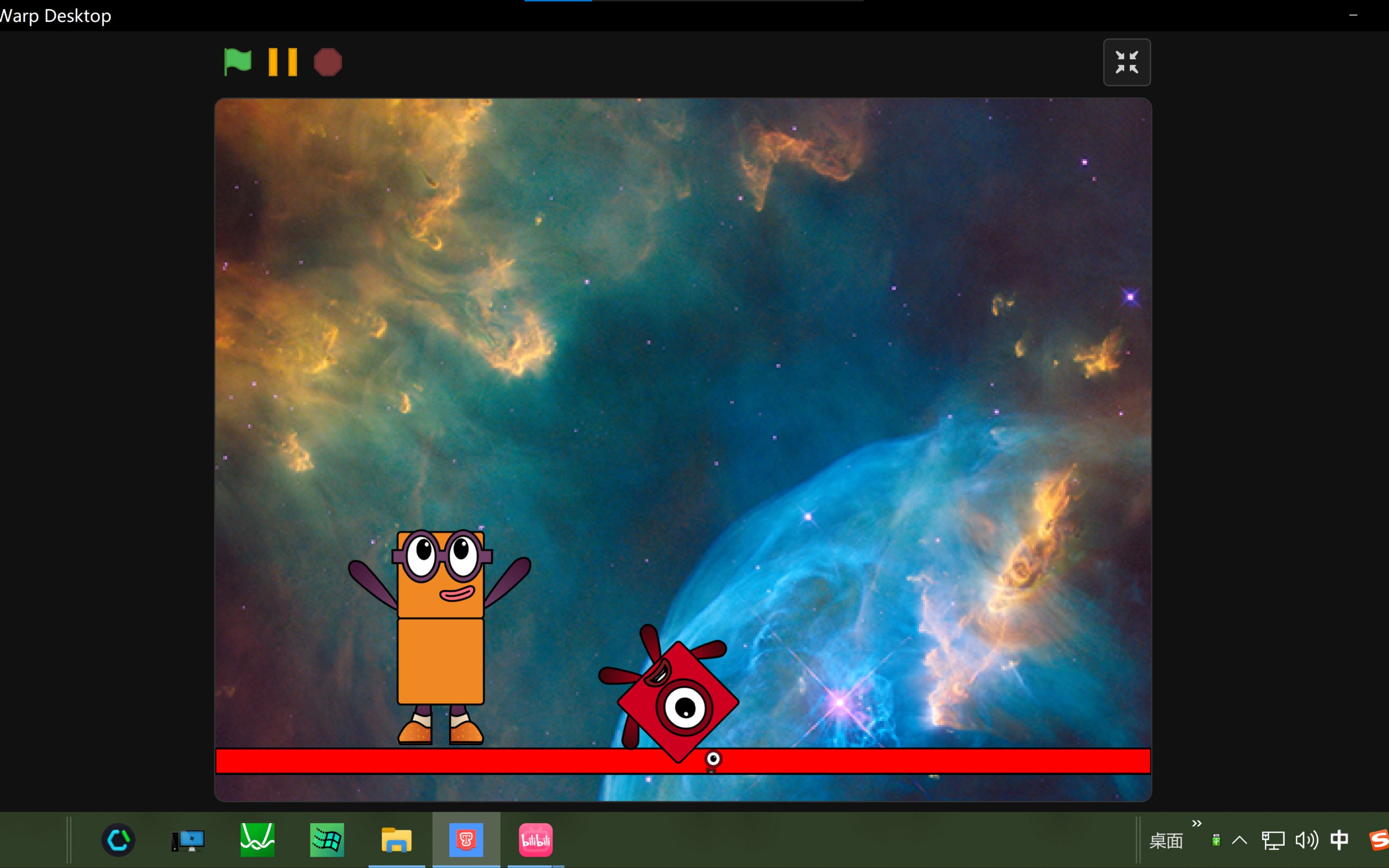Toggle the 中 input language indicator
The image size is (1389, 868).
click(x=1339, y=840)
